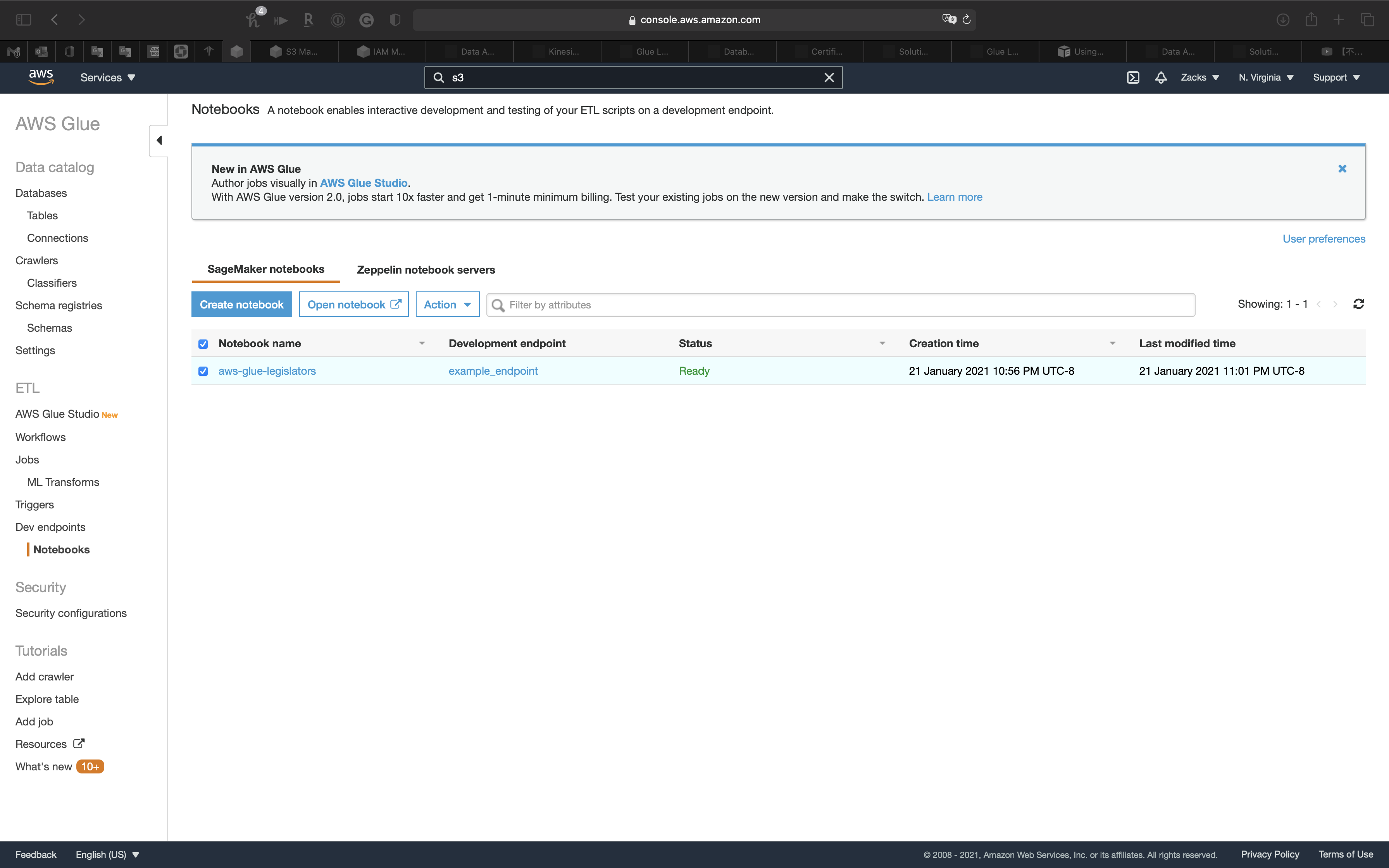The height and width of the screenshot is (868, 1389).
Task: Uncheck the select-all notebooks checkbox
Action: 203,344
